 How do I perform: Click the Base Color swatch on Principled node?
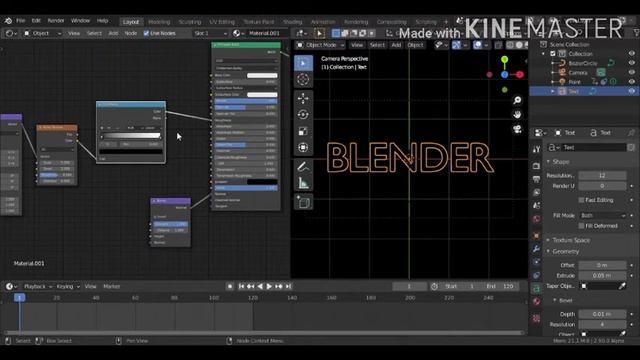pyautogui.click(x=262, y=76)
